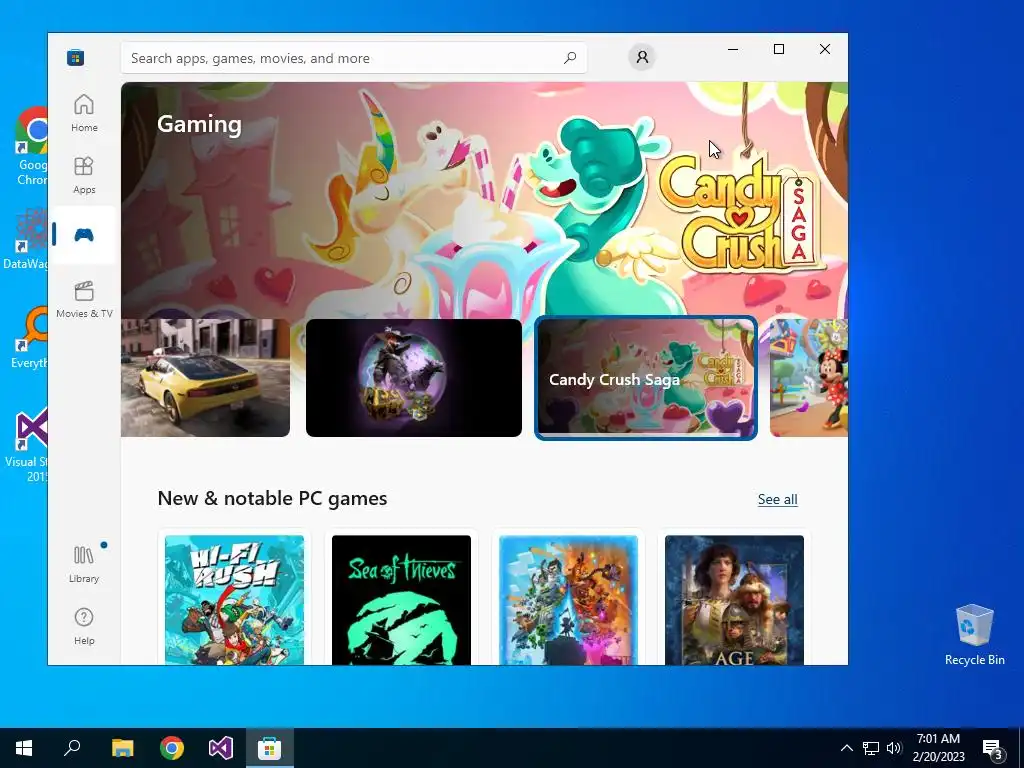This screenshot has width=1024, height=768.
Task: Click the Gaming banner title text
Action: [199, 124]
